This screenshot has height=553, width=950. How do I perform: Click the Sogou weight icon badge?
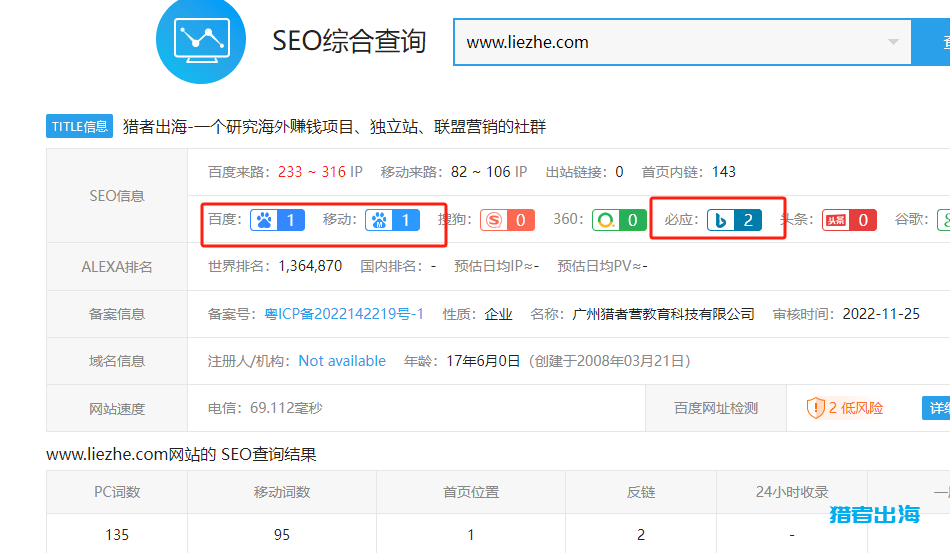pyautogui.click(x=507, y=220)
